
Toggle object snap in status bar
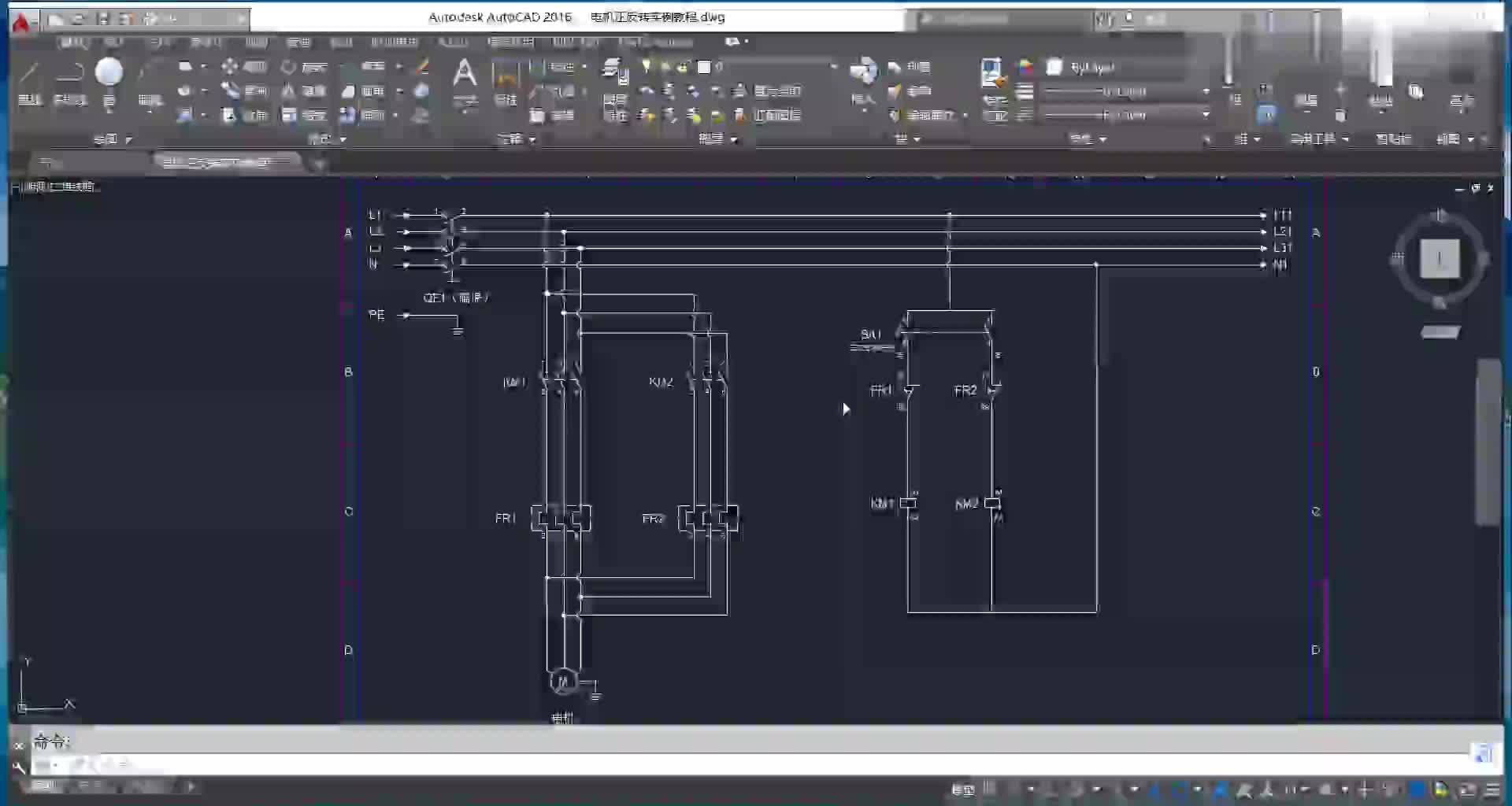[1179, 789]
